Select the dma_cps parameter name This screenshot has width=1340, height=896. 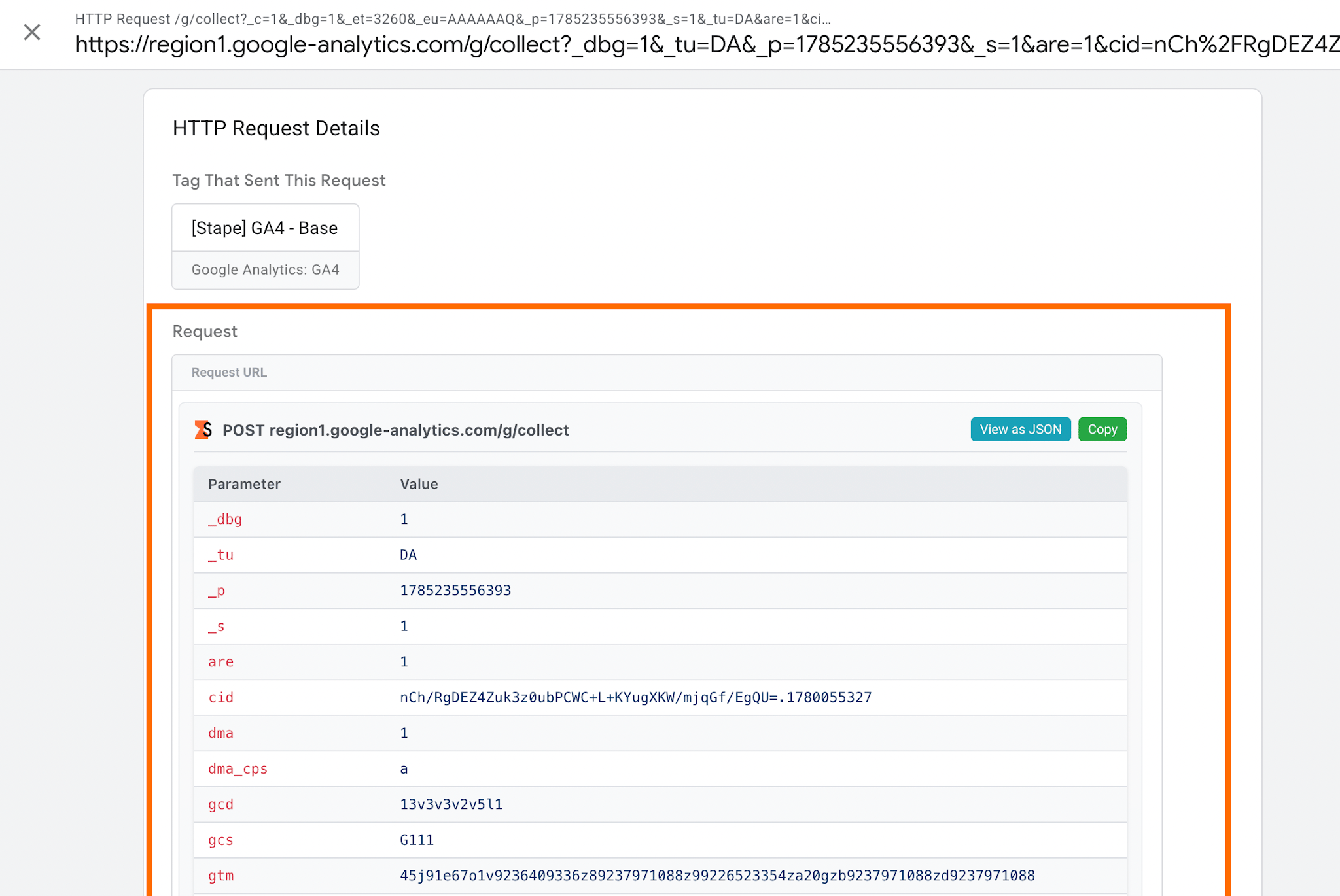pos(238,769)
